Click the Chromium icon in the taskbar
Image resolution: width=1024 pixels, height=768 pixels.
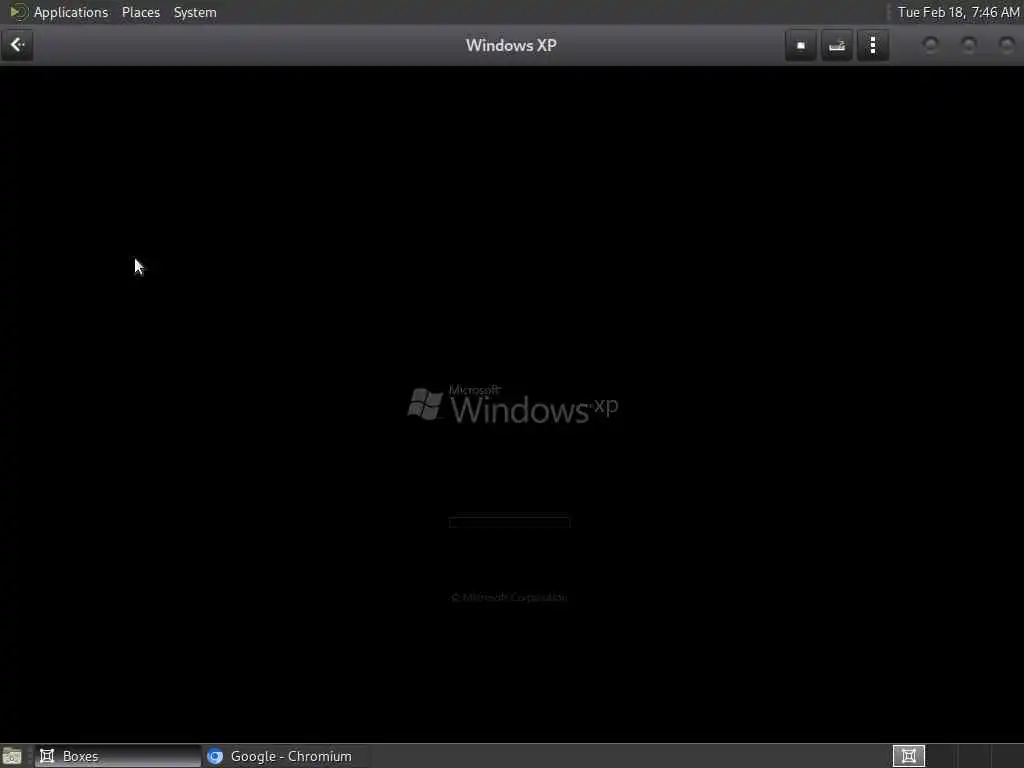(215, 756)
